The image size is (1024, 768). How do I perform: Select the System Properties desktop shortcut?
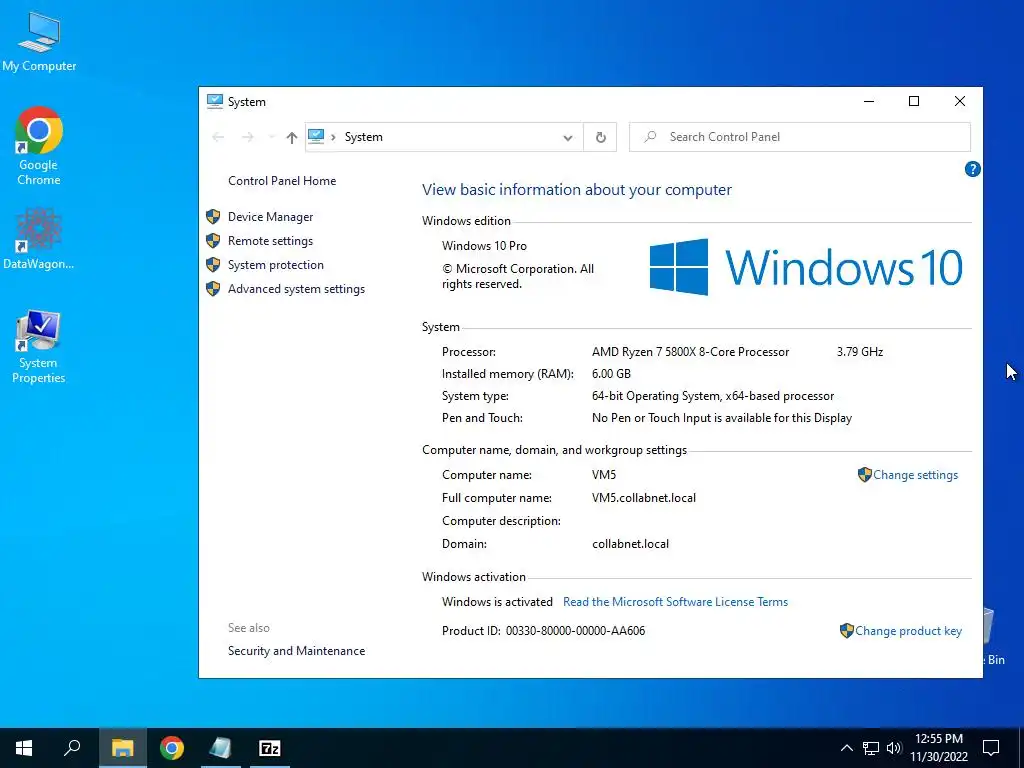39,346
